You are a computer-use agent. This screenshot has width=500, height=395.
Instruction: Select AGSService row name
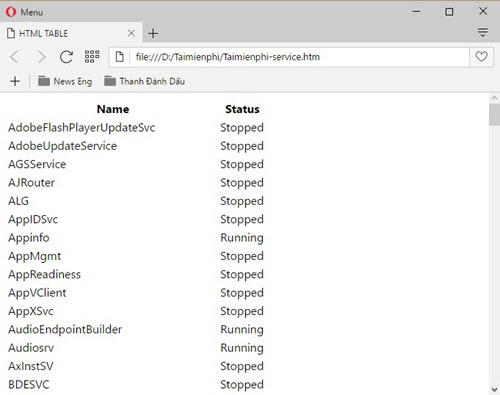37,164
